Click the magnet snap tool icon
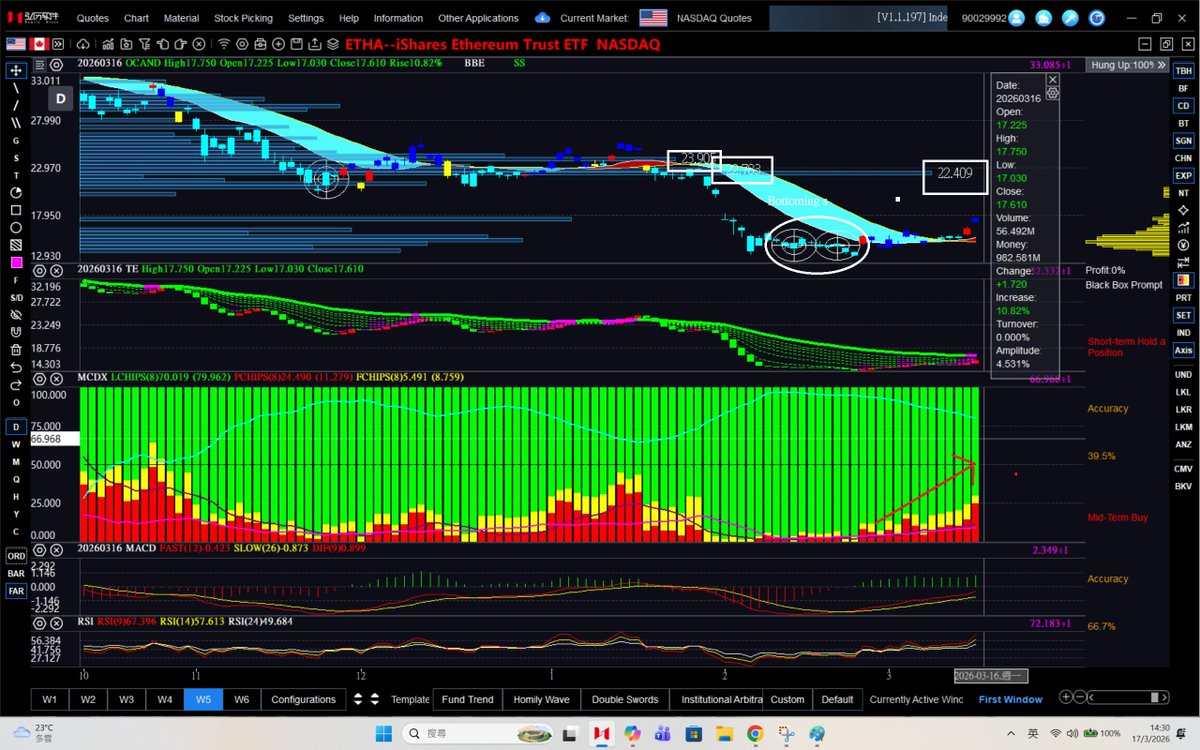Viewport: 1200px width, 750px height. 15,332
